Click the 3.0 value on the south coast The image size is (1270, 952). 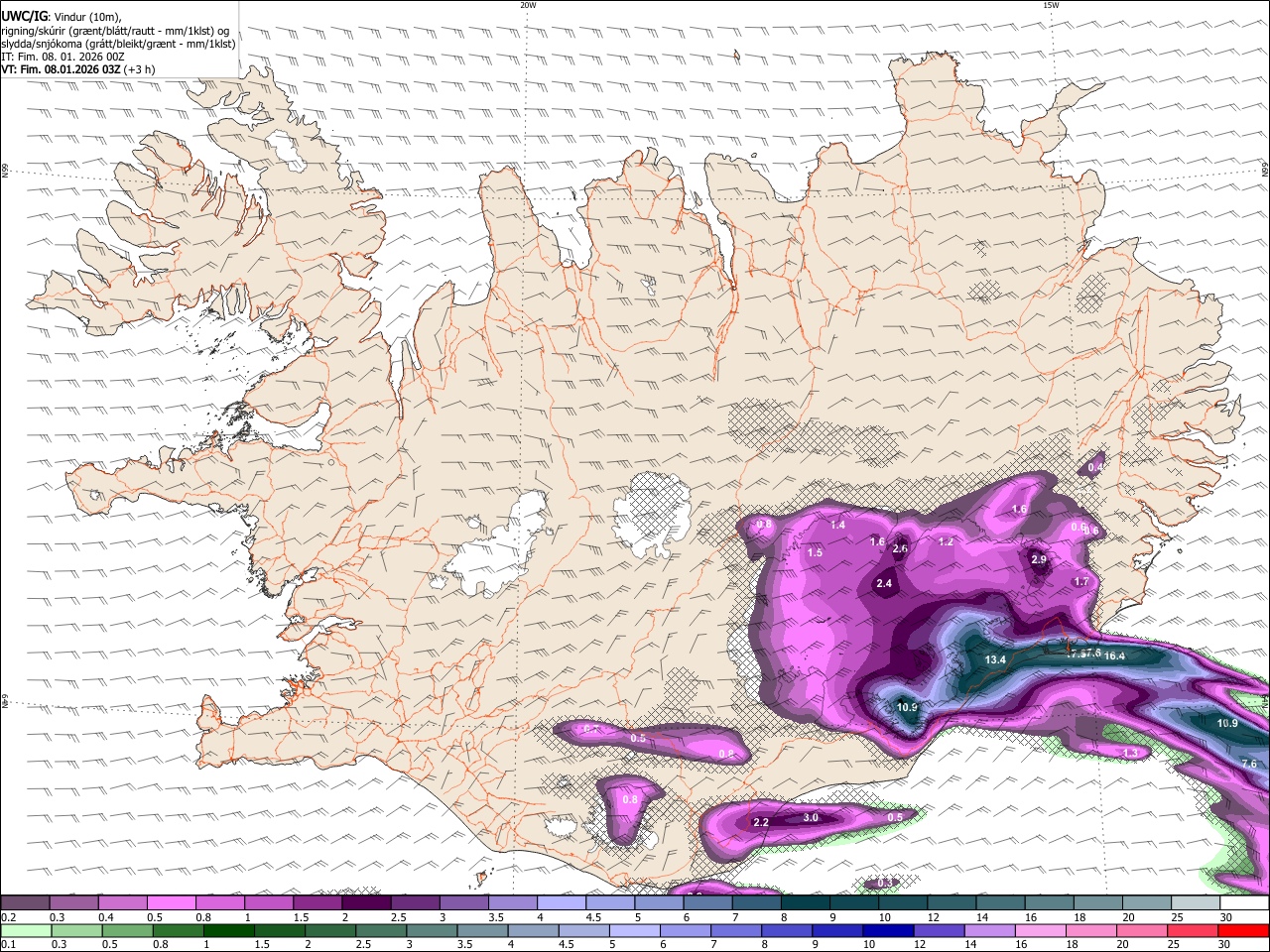811,817
